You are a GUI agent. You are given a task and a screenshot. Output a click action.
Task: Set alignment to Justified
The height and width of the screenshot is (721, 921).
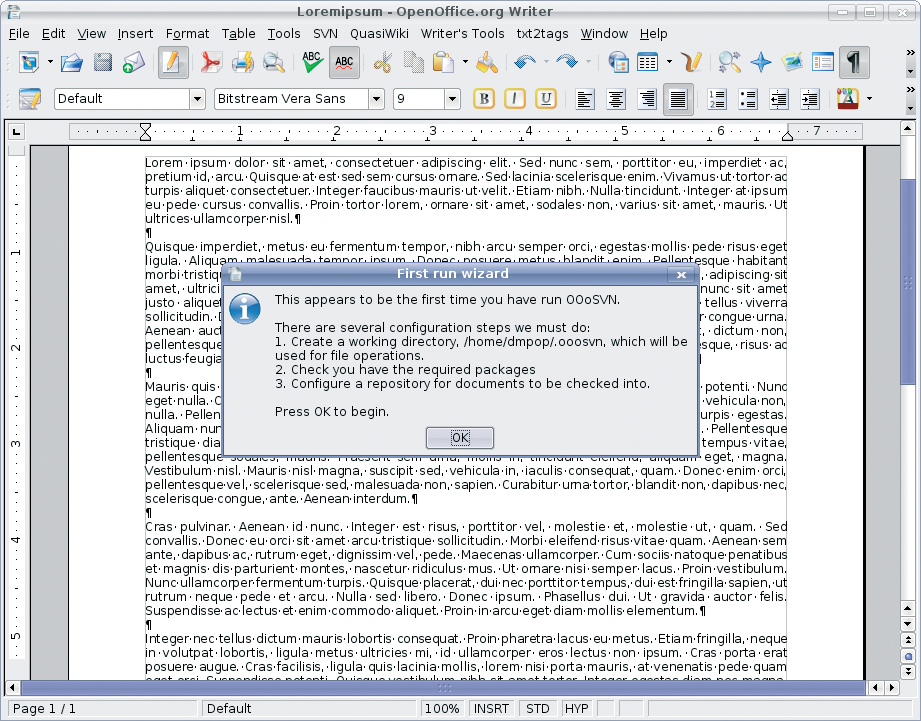pyautogui.click(x=678, y=99)
